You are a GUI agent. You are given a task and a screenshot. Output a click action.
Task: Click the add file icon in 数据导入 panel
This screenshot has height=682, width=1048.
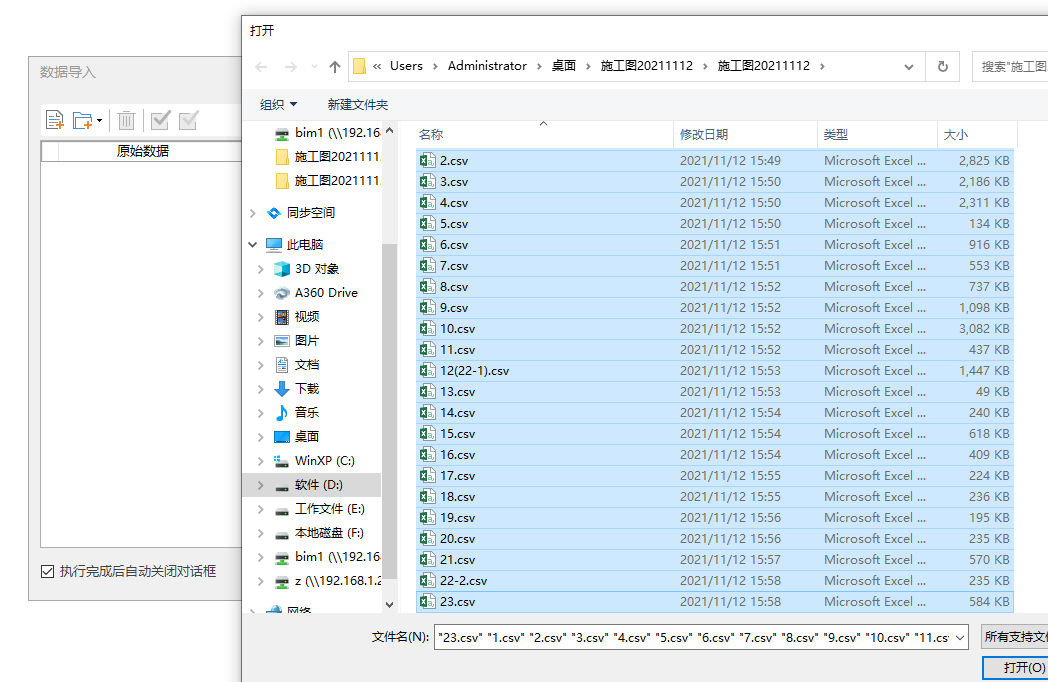point(55,119)
